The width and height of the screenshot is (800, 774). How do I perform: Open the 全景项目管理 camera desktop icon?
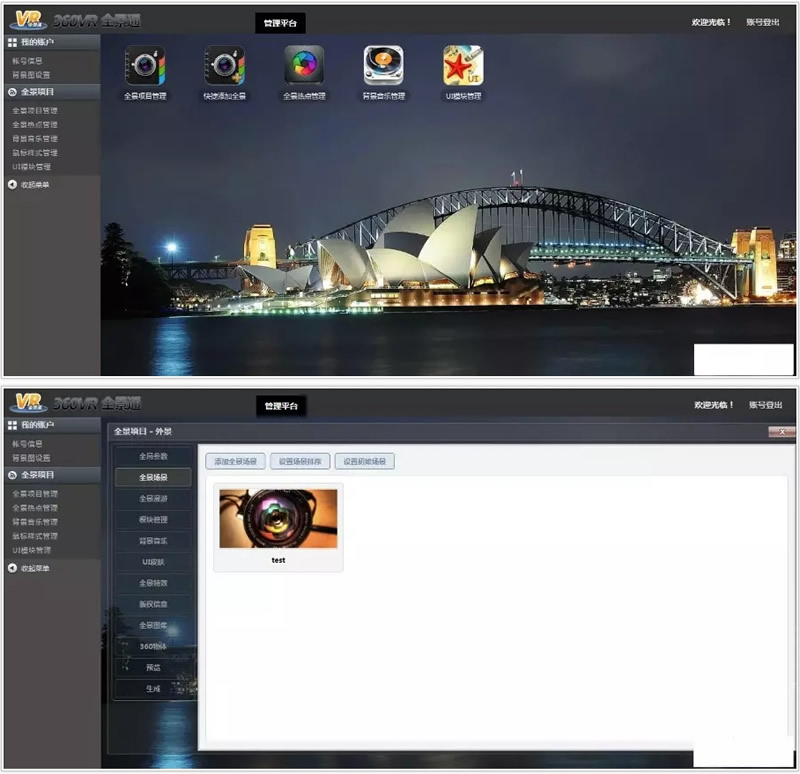(x=145, y=66)
